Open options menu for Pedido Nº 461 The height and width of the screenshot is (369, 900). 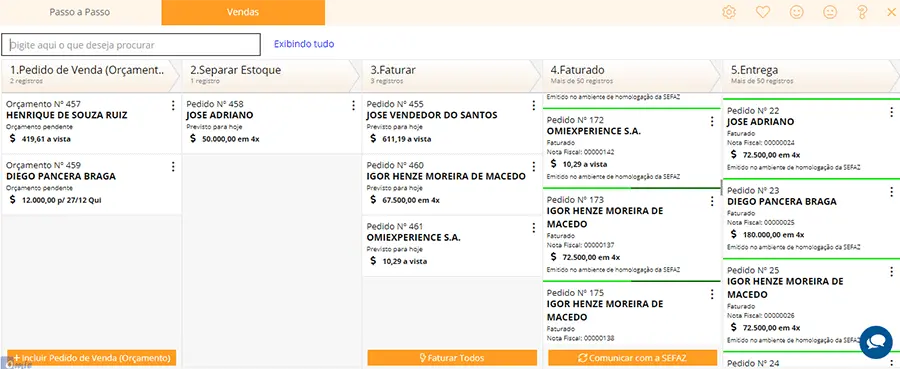tap(533, 228)
